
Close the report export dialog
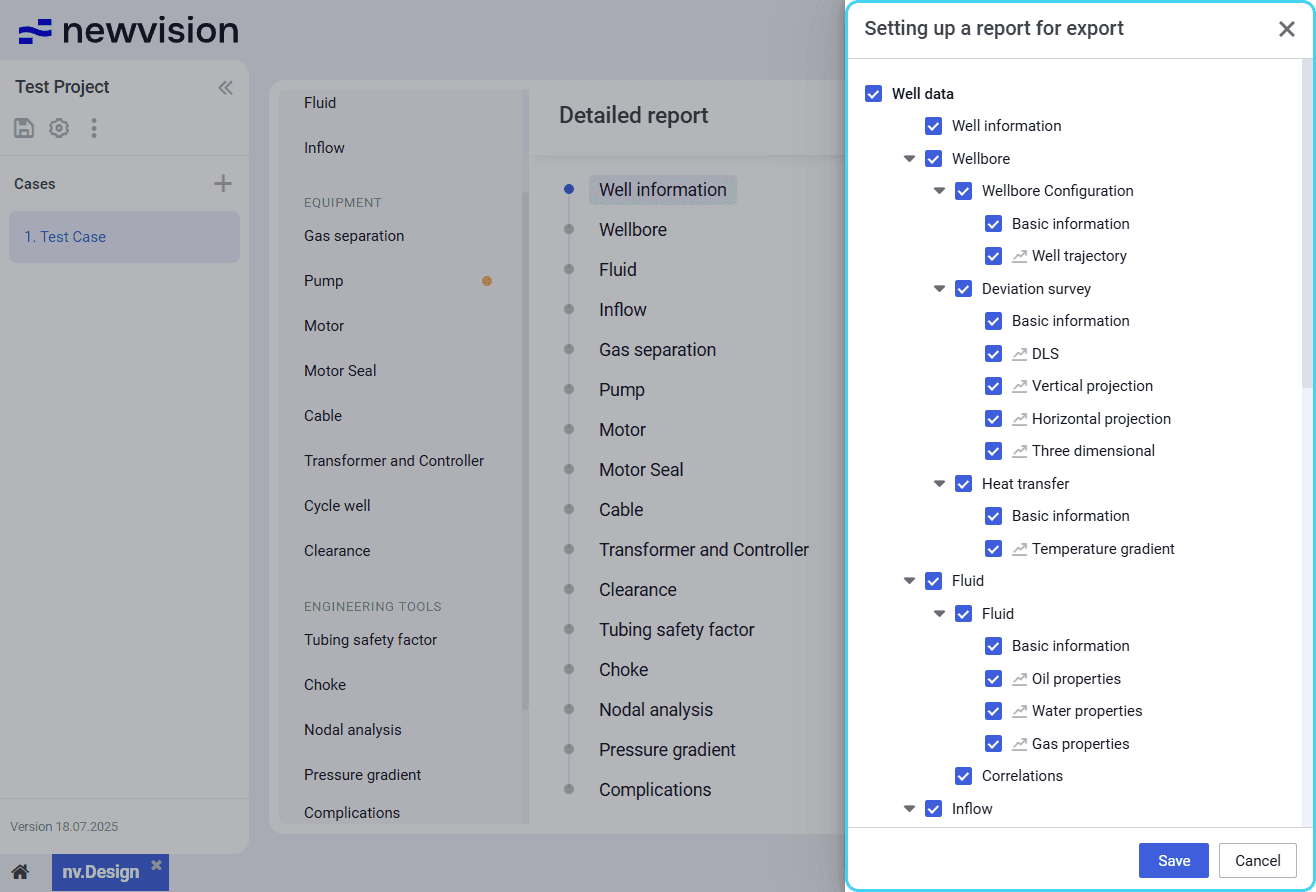(x=1286, y=29)
